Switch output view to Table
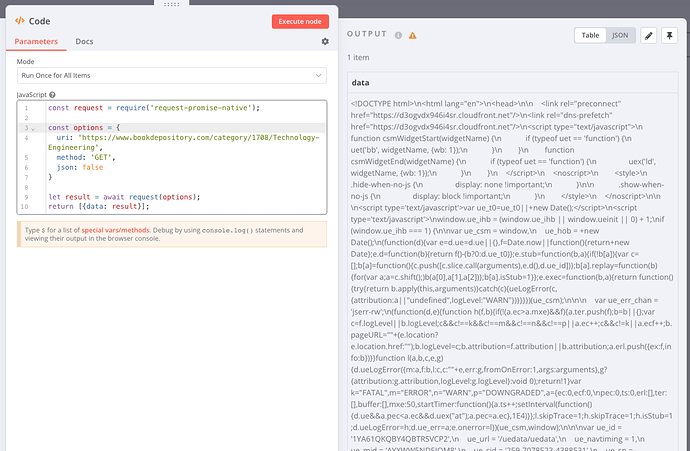Image resolution: width=690 pixels, height=451 pixels. 591,35
